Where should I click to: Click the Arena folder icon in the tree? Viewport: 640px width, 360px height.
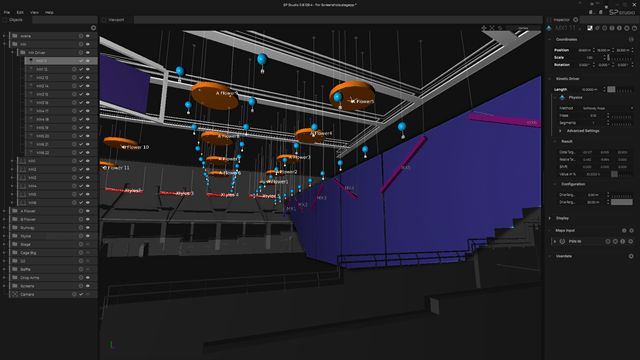[x=15, y=36]
